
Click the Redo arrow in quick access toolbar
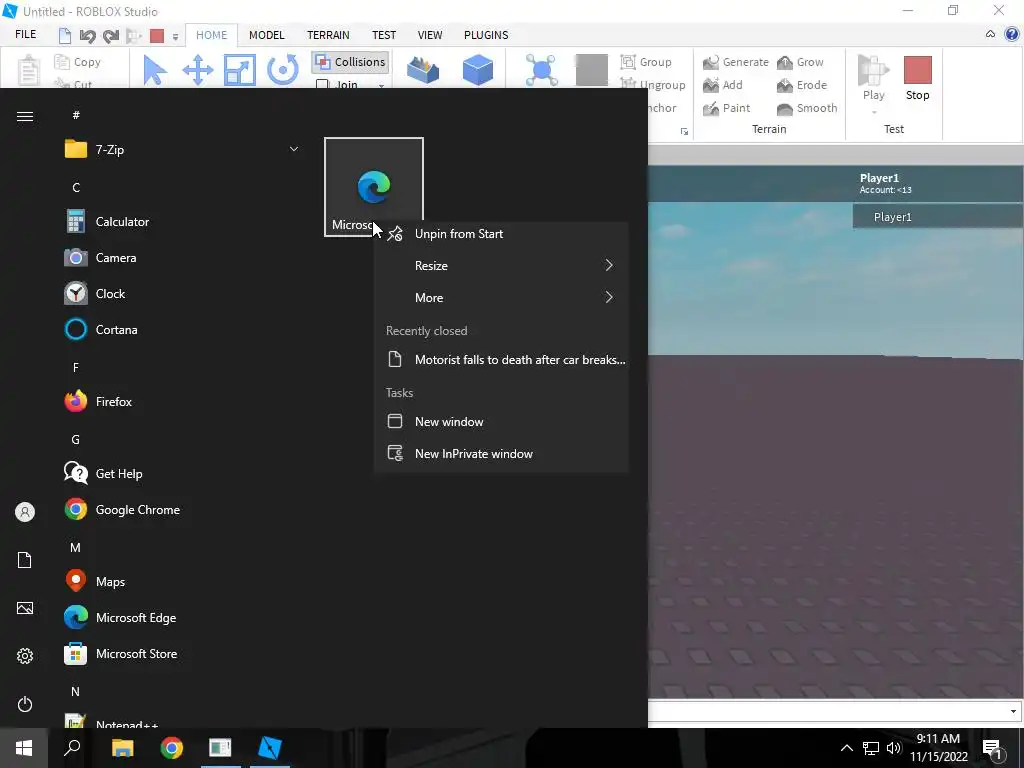(x=110, y=36)
